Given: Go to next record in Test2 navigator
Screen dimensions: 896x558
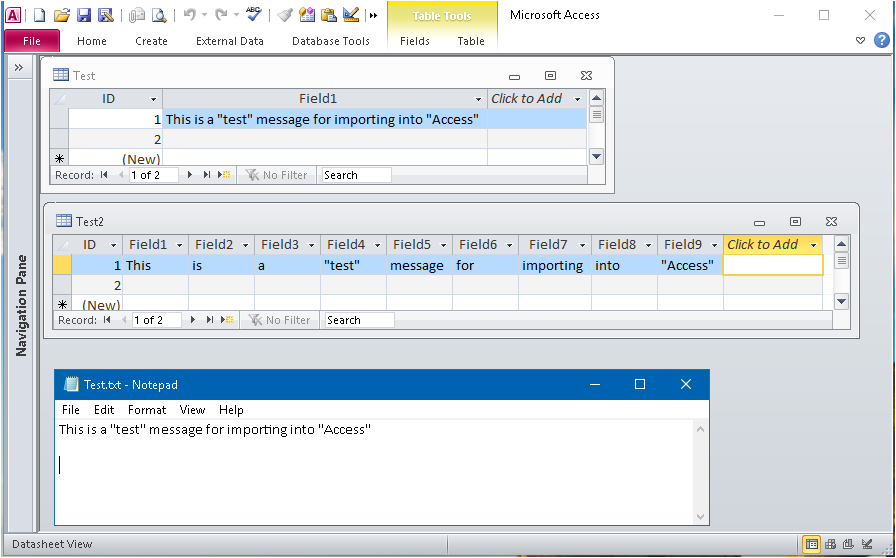Looking at the screenshot, I should tap(193, 320).
